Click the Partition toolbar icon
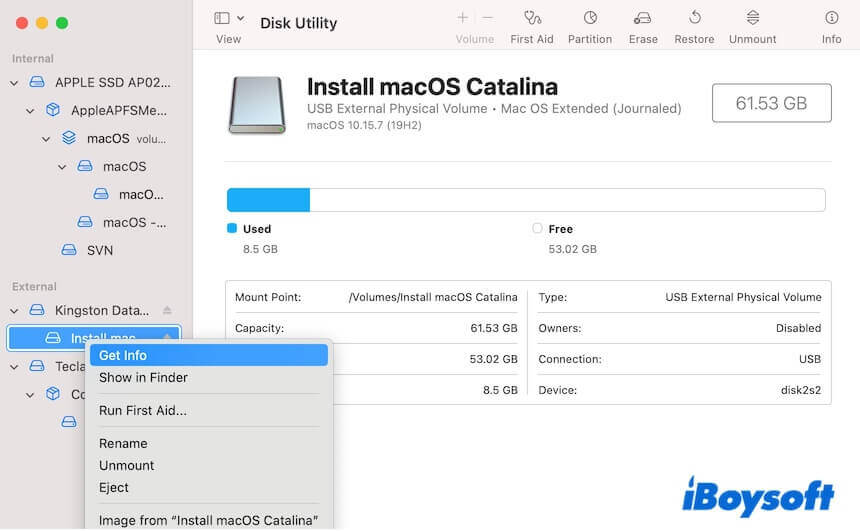This screenshot has height=531, width=860. tap(590, 19)
